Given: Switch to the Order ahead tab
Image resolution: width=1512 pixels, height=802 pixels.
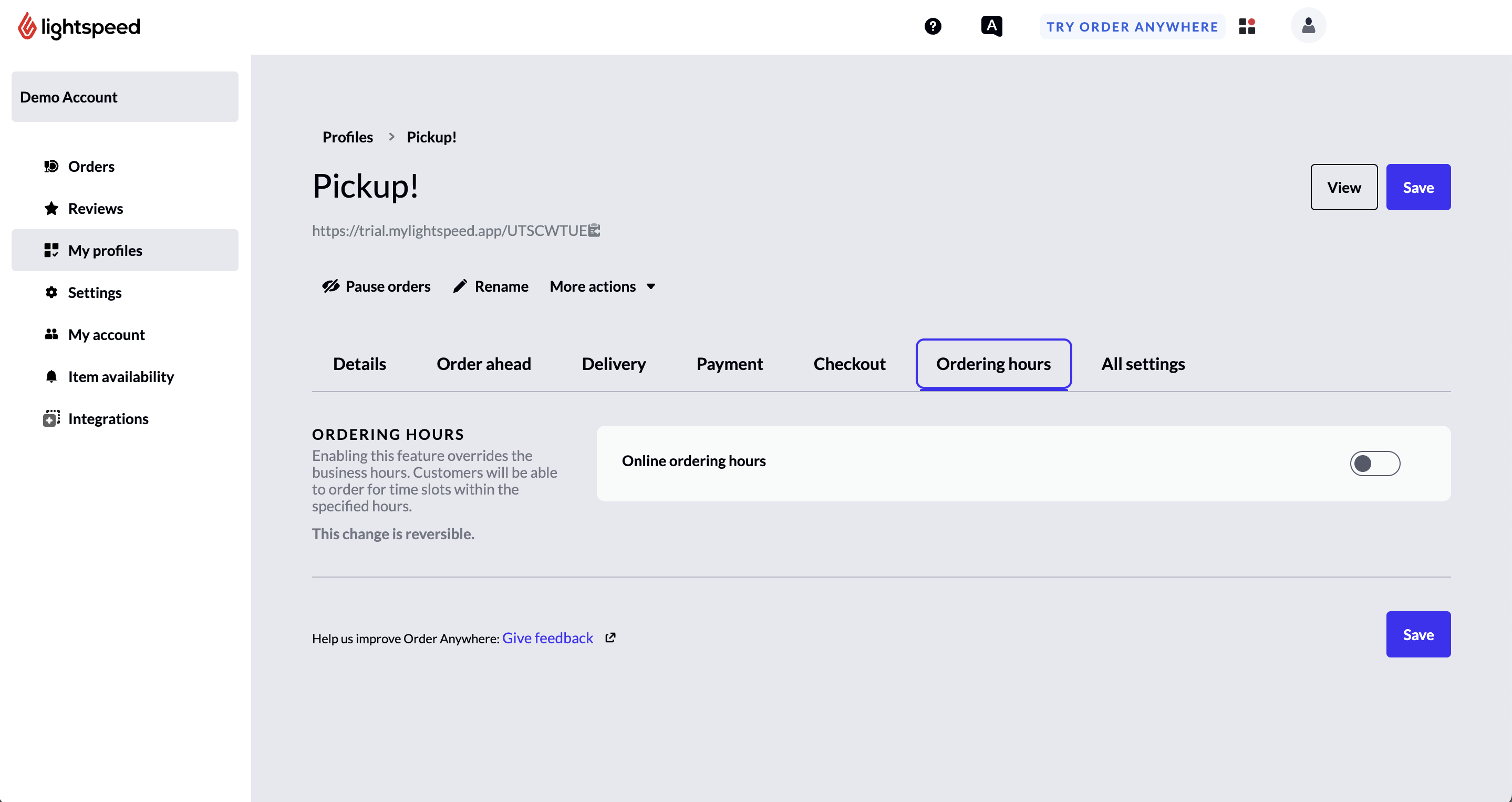Looking at the screenshot, I should tap(484, 364).
